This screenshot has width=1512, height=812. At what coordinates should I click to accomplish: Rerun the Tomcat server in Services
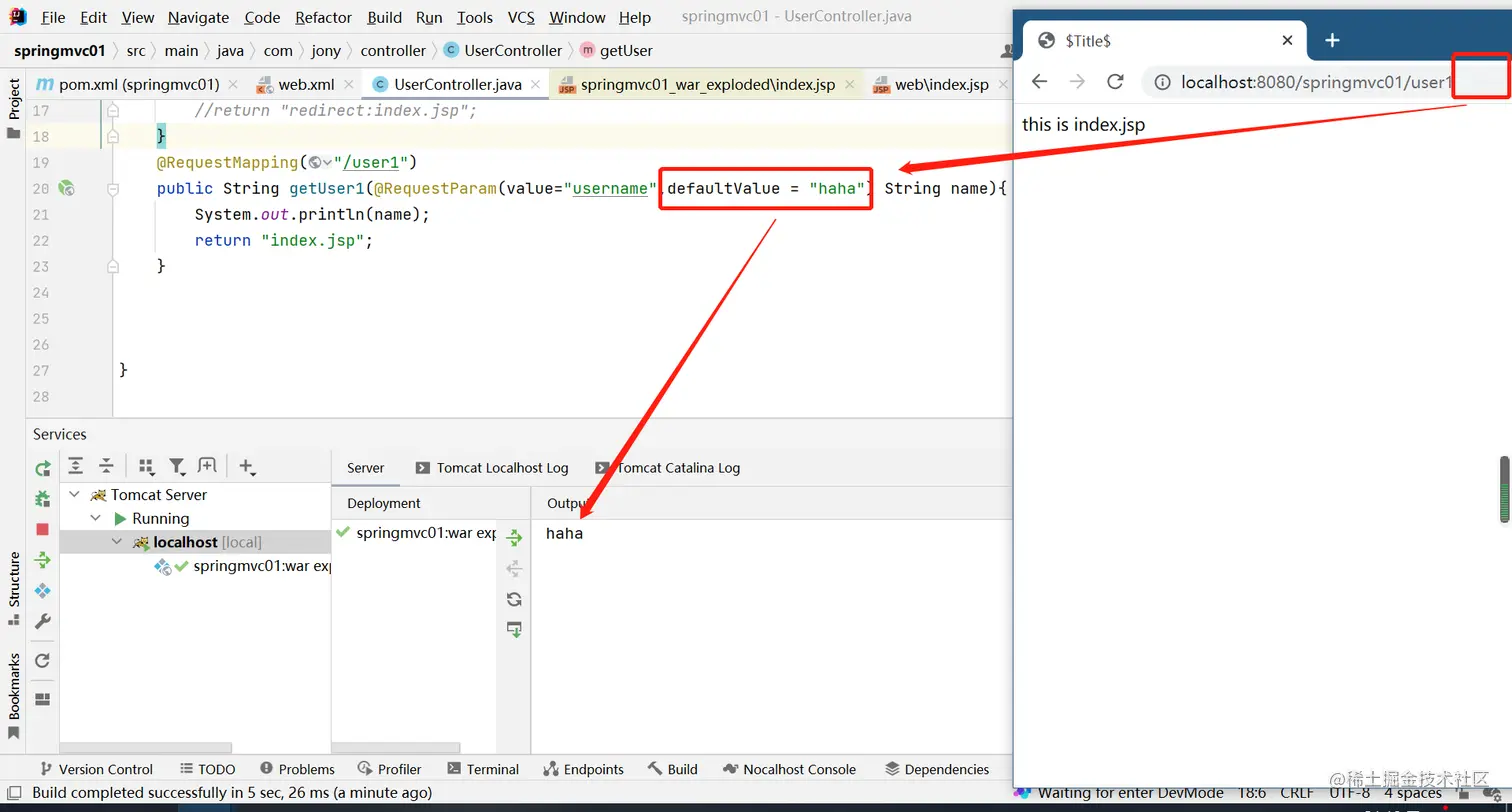42,468
